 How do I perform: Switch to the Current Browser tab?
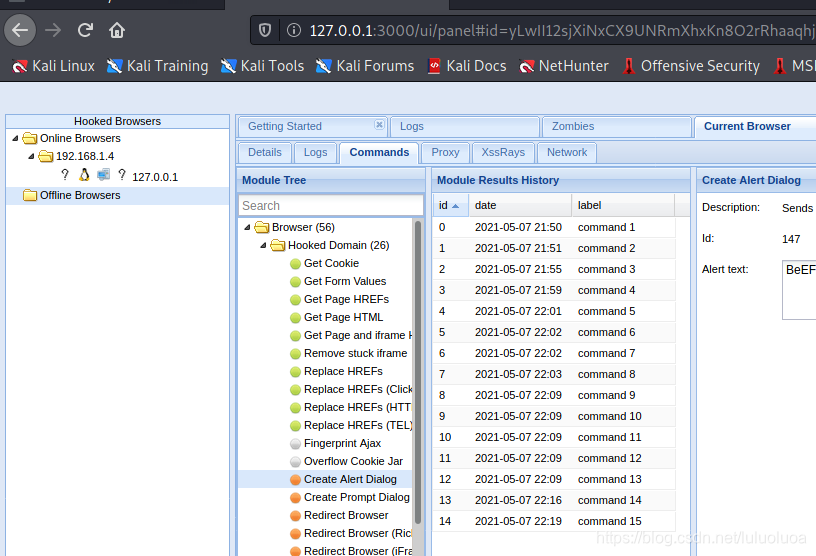pyautogui.click(x=747, y=127)
